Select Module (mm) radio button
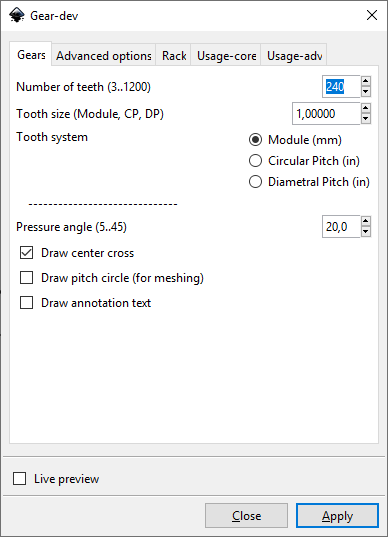 point(255,140)
